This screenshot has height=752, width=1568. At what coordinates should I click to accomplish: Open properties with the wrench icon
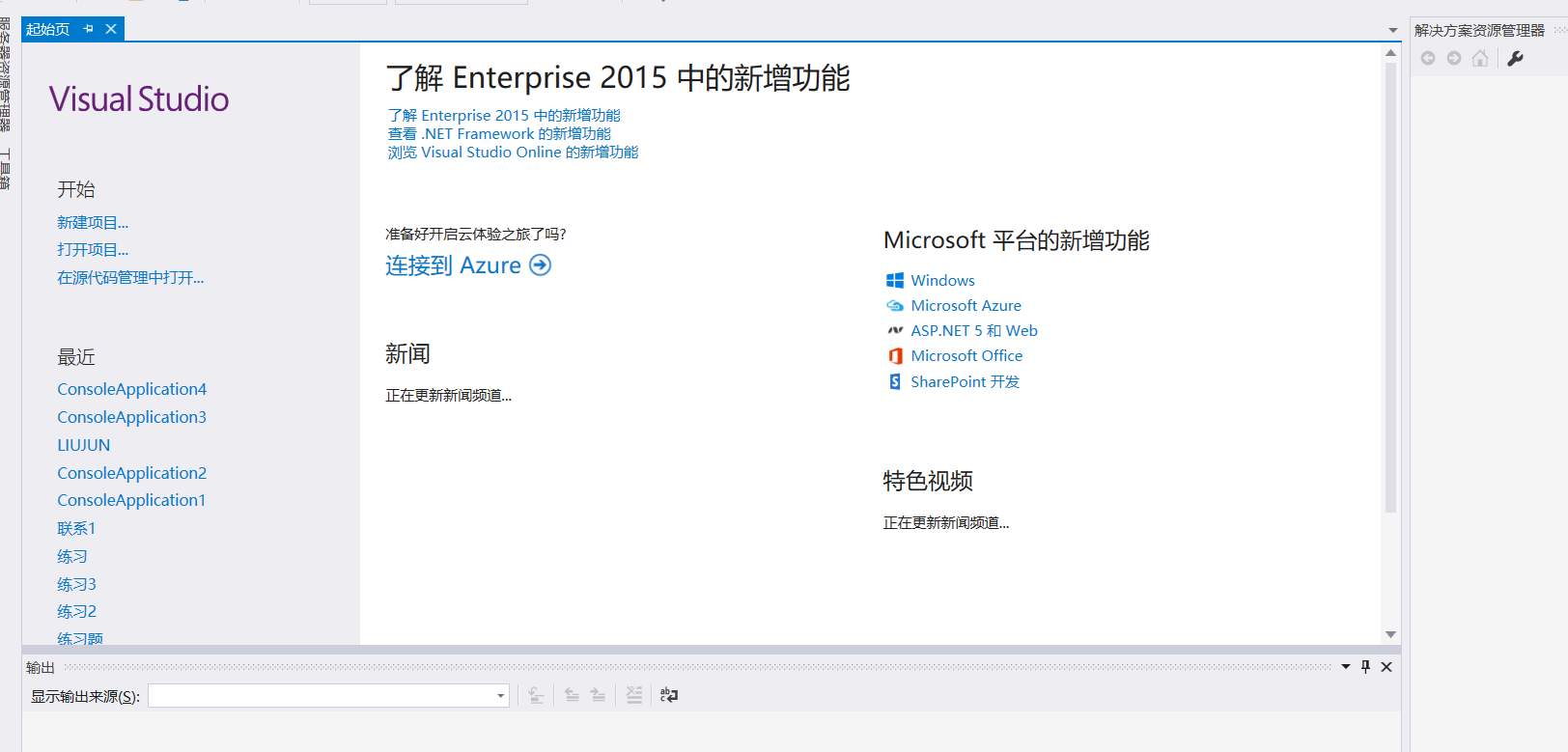pos(1515,58)
